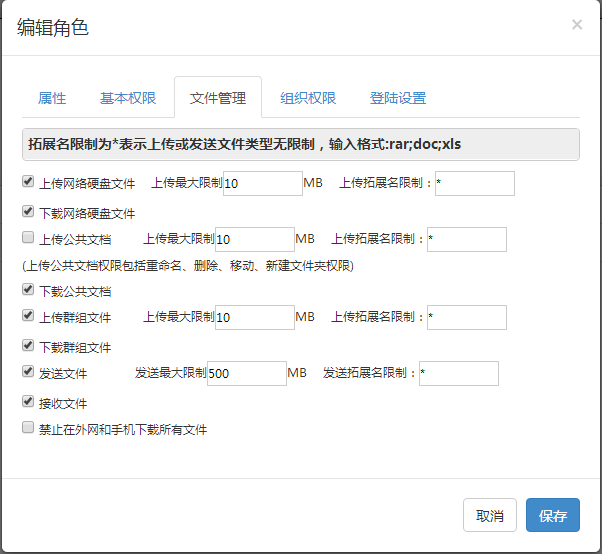Close the 编辑角色 dialog with X
The width and height of the screenshot is (602, 554).
pyautogui.click(x=577, y=25)
